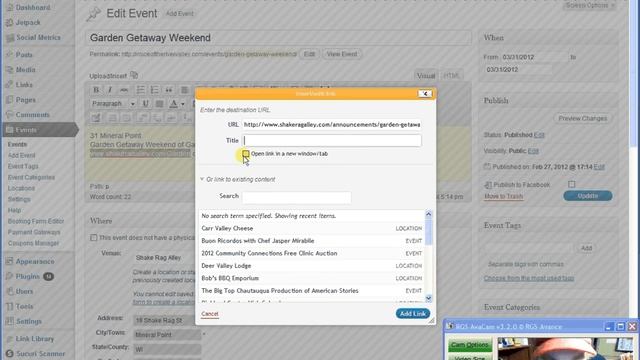The height and width of the screenshot is (360, 640).
Task: Click the Dashboard sidebar icon
Action: pos(9,7)
